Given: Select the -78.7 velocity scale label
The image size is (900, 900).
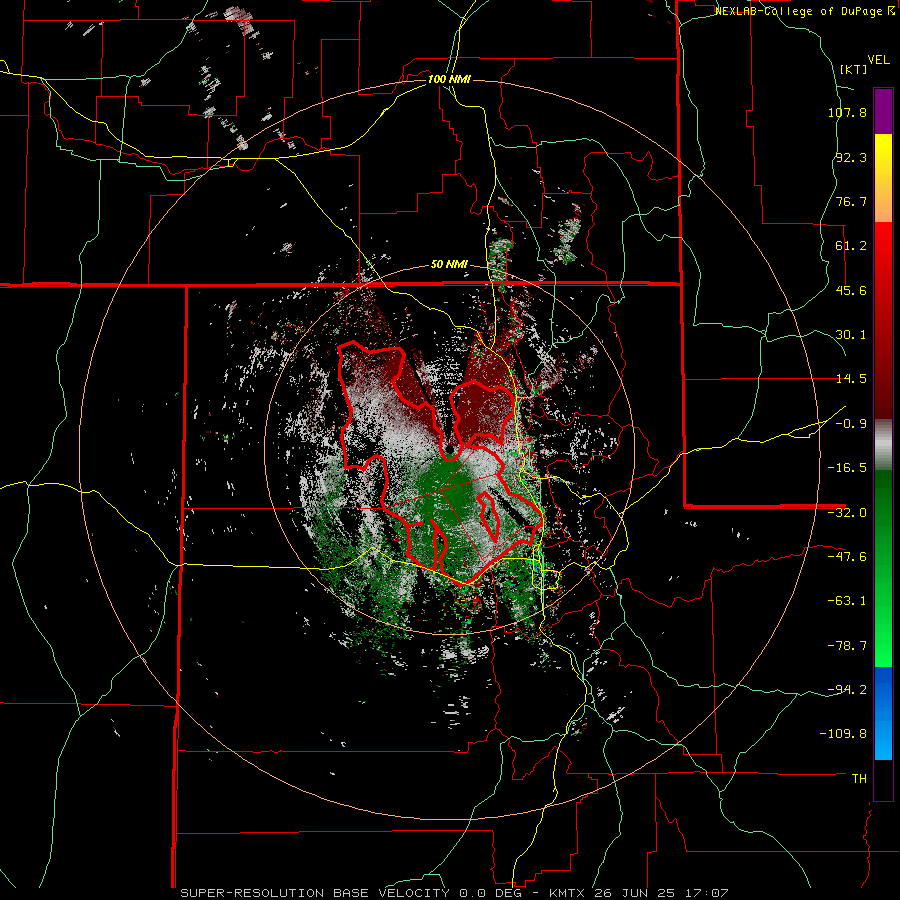Looking at the screenshot, I should [x=847, y=646].
